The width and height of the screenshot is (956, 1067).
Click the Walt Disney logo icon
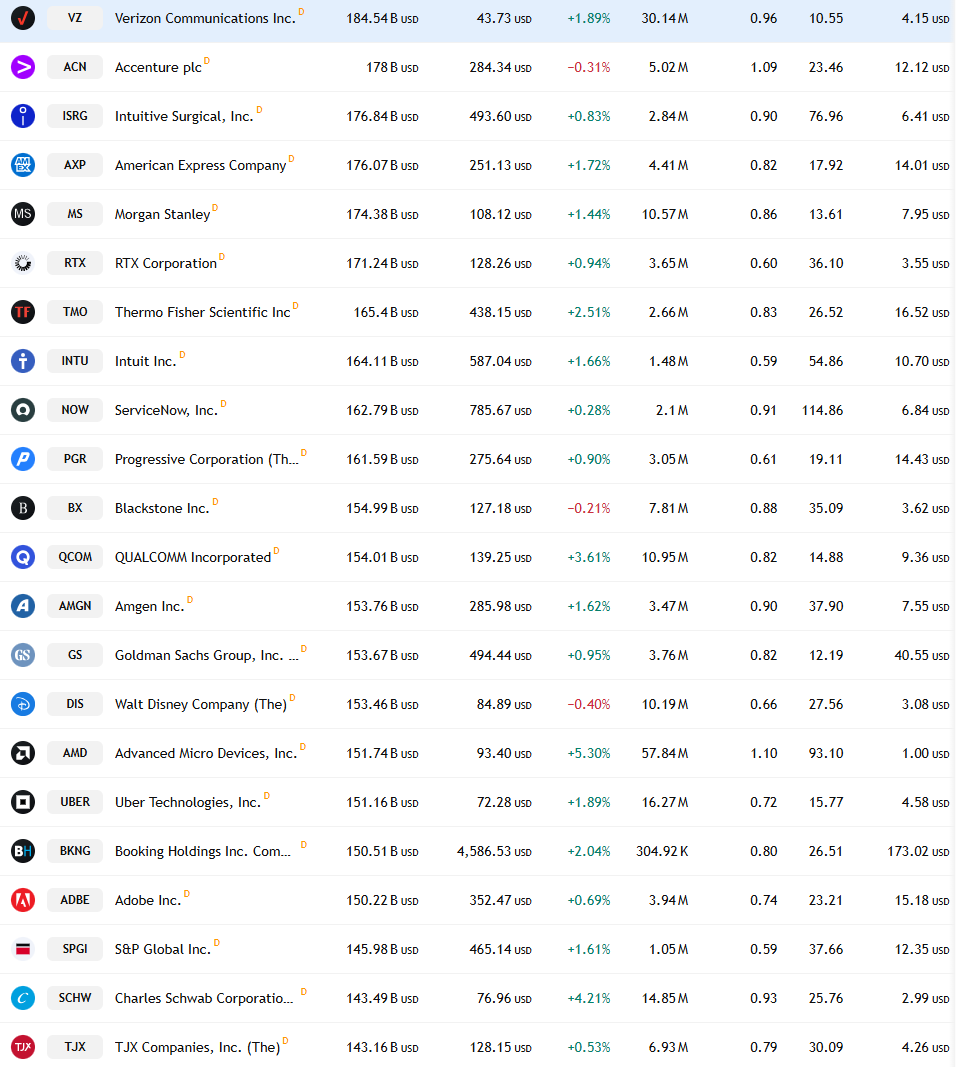click(x=22, y=704)
